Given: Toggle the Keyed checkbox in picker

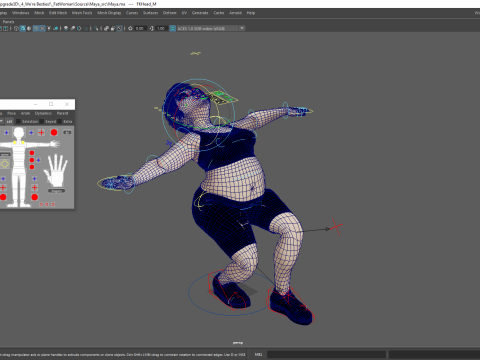Looking at the screenshot, I should click(42, 122).
